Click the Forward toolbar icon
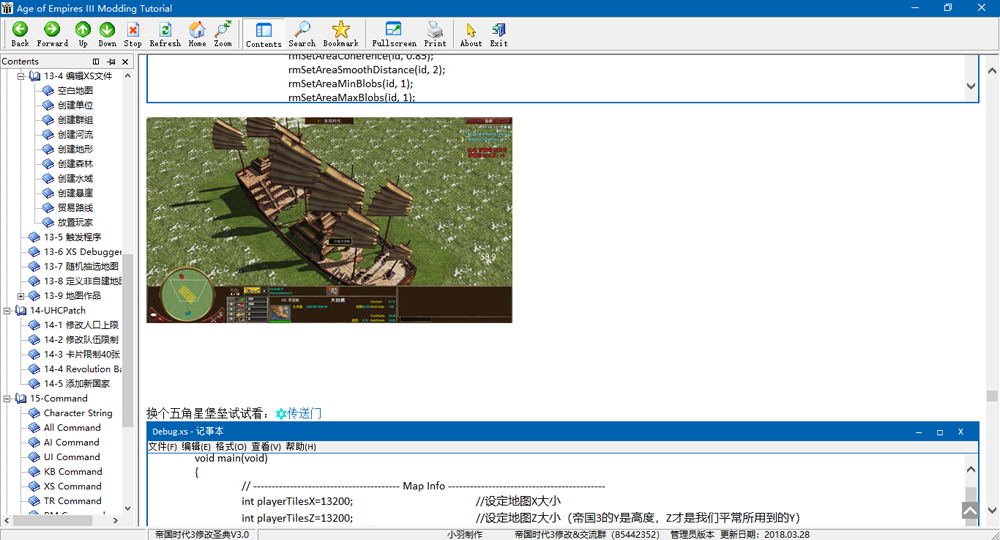The height and width of the screenshot is (540, 1000). (x=52, y=34)
